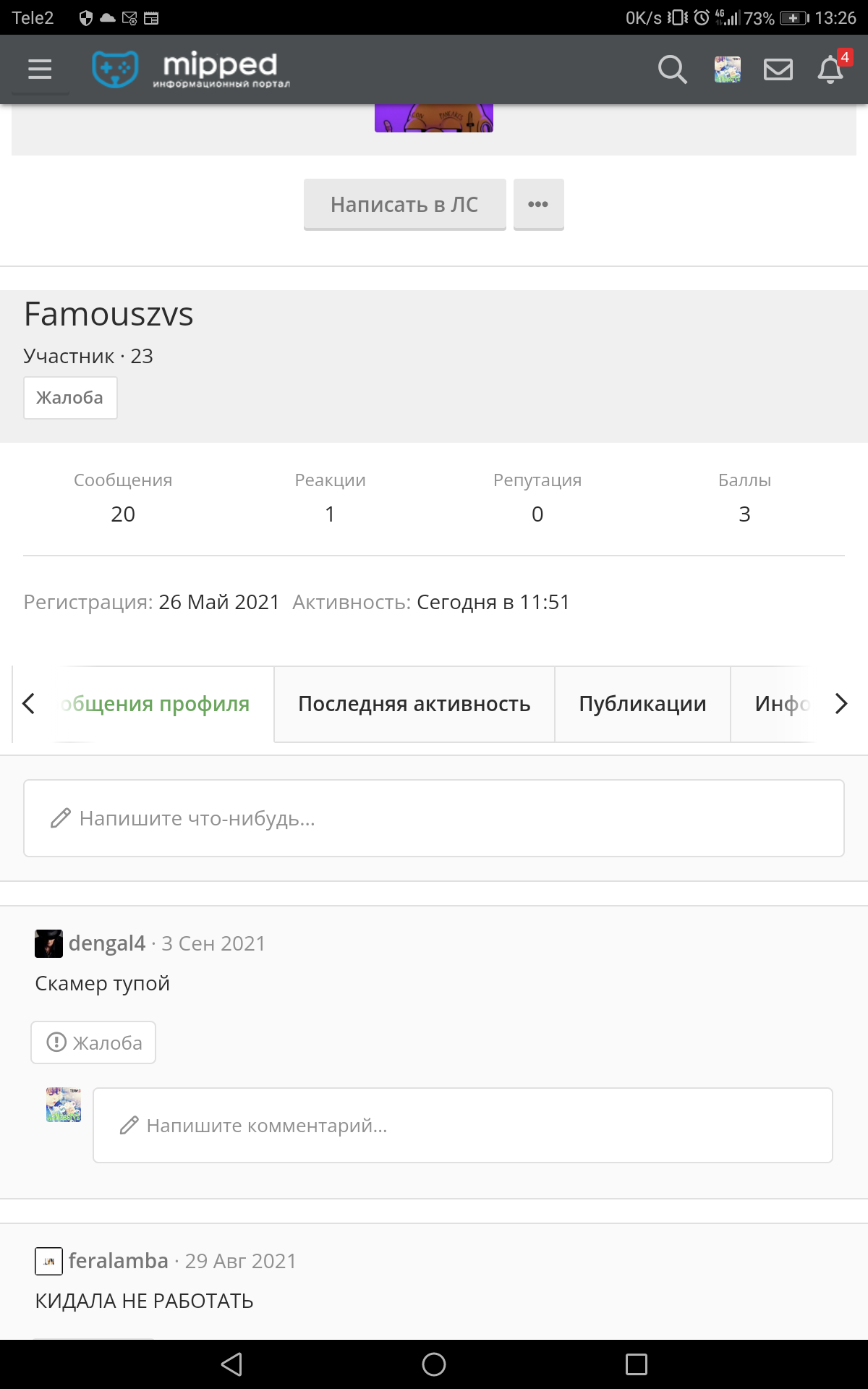Open the three-dots more options button
Screen dimensions: 868x1389
coord(538,205)
